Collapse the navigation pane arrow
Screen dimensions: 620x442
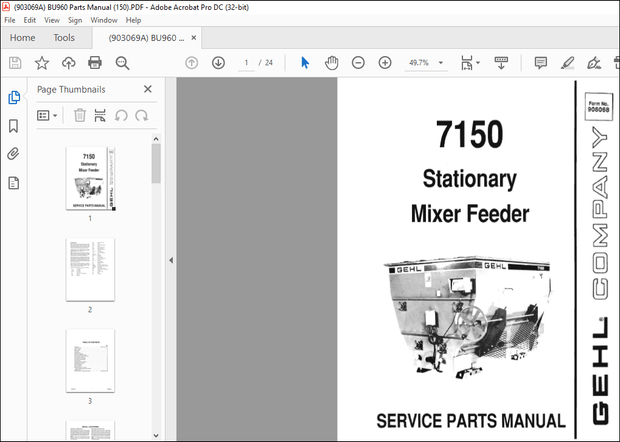pyautogui.click(x=171, y=260)
